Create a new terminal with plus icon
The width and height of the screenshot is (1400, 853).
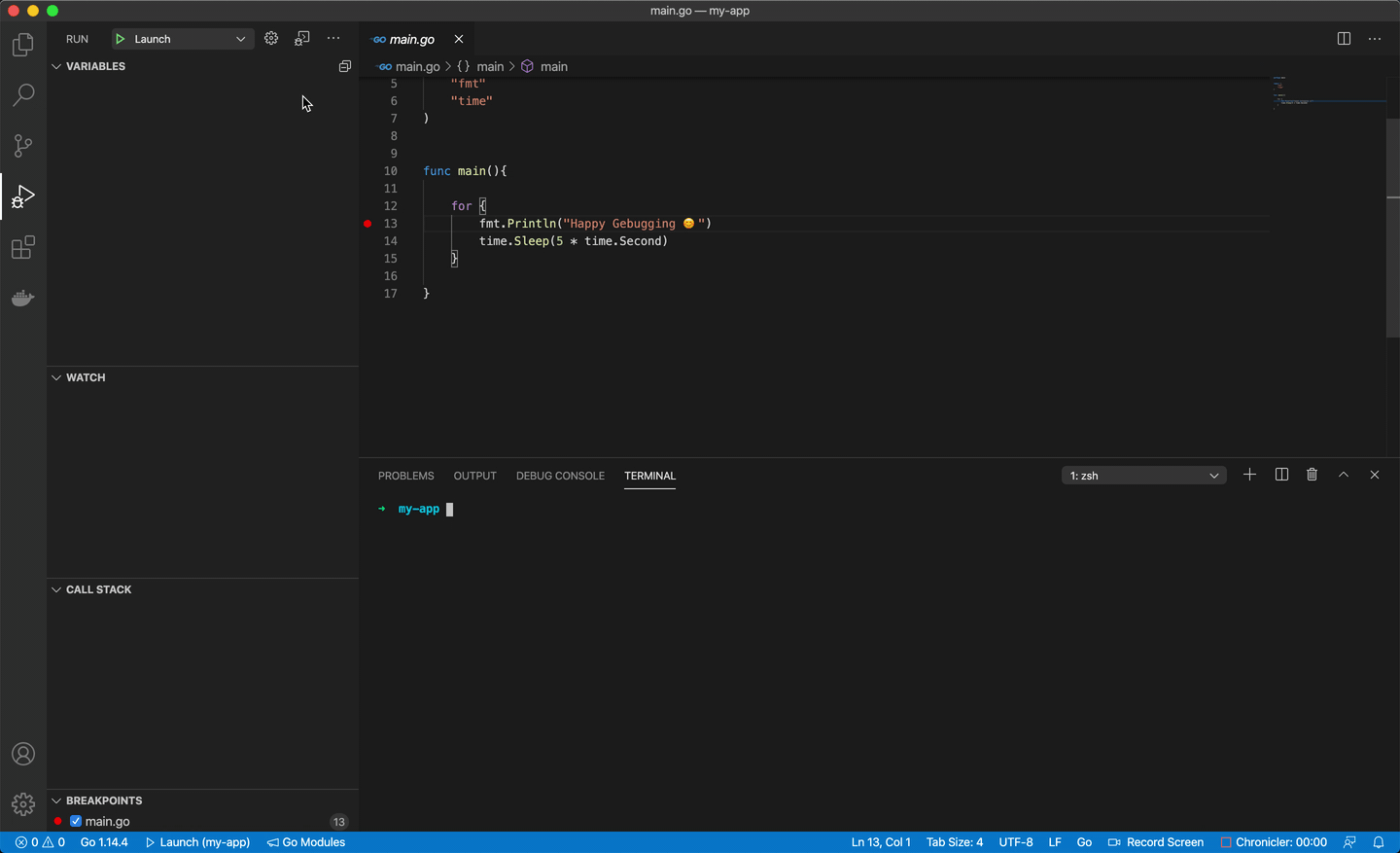1250,475
